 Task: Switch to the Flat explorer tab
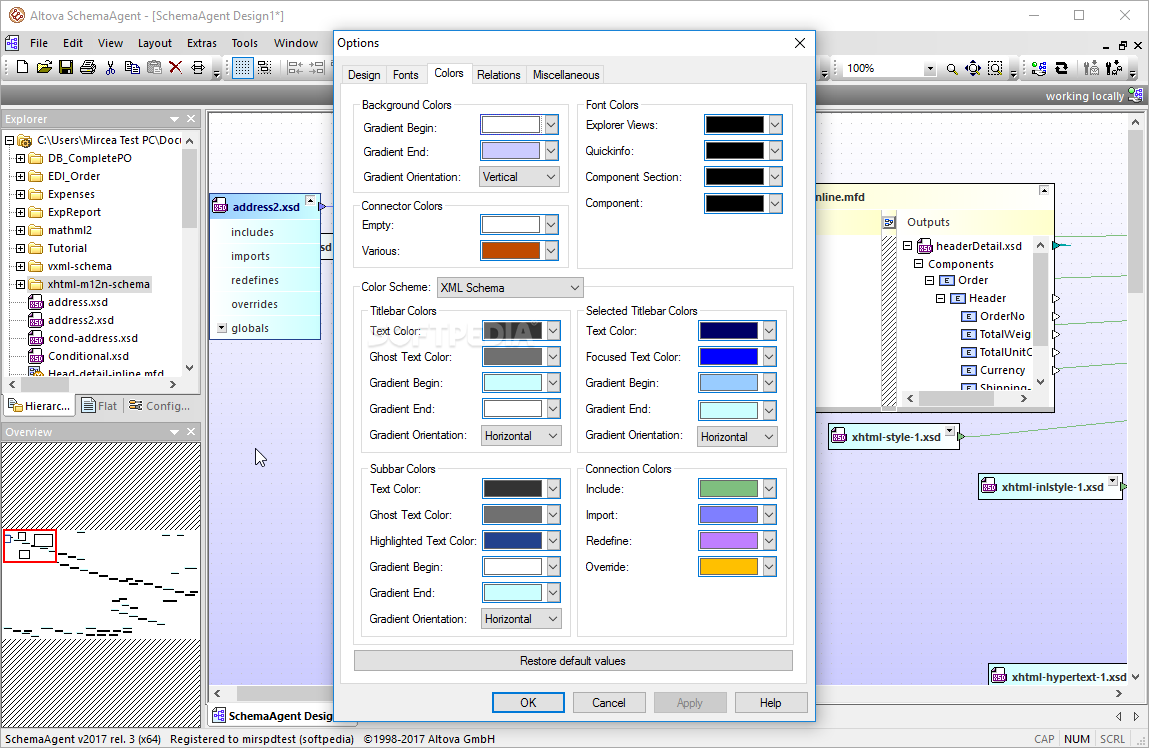[100, 406]
